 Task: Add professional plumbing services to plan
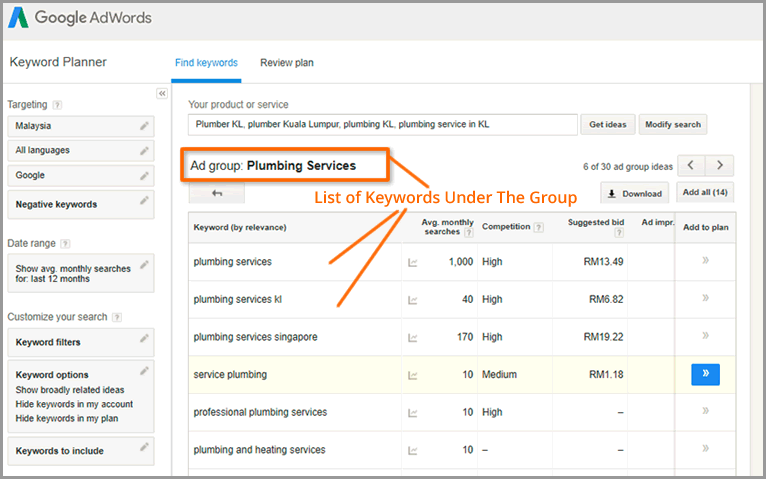[705, 411]
